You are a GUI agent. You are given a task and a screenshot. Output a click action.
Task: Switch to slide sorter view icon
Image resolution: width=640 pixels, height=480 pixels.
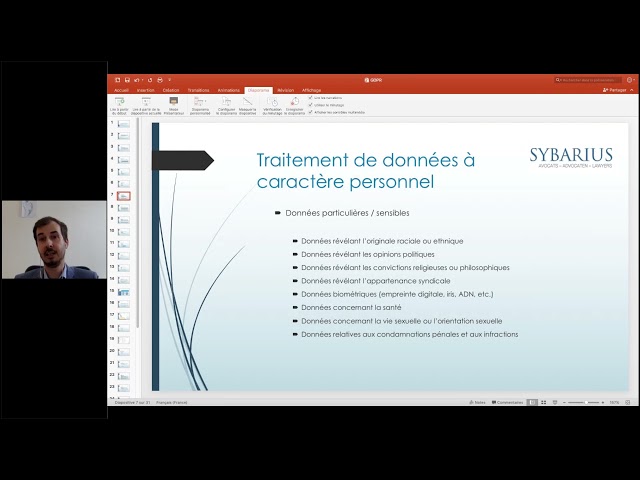(x=544, y=402)
